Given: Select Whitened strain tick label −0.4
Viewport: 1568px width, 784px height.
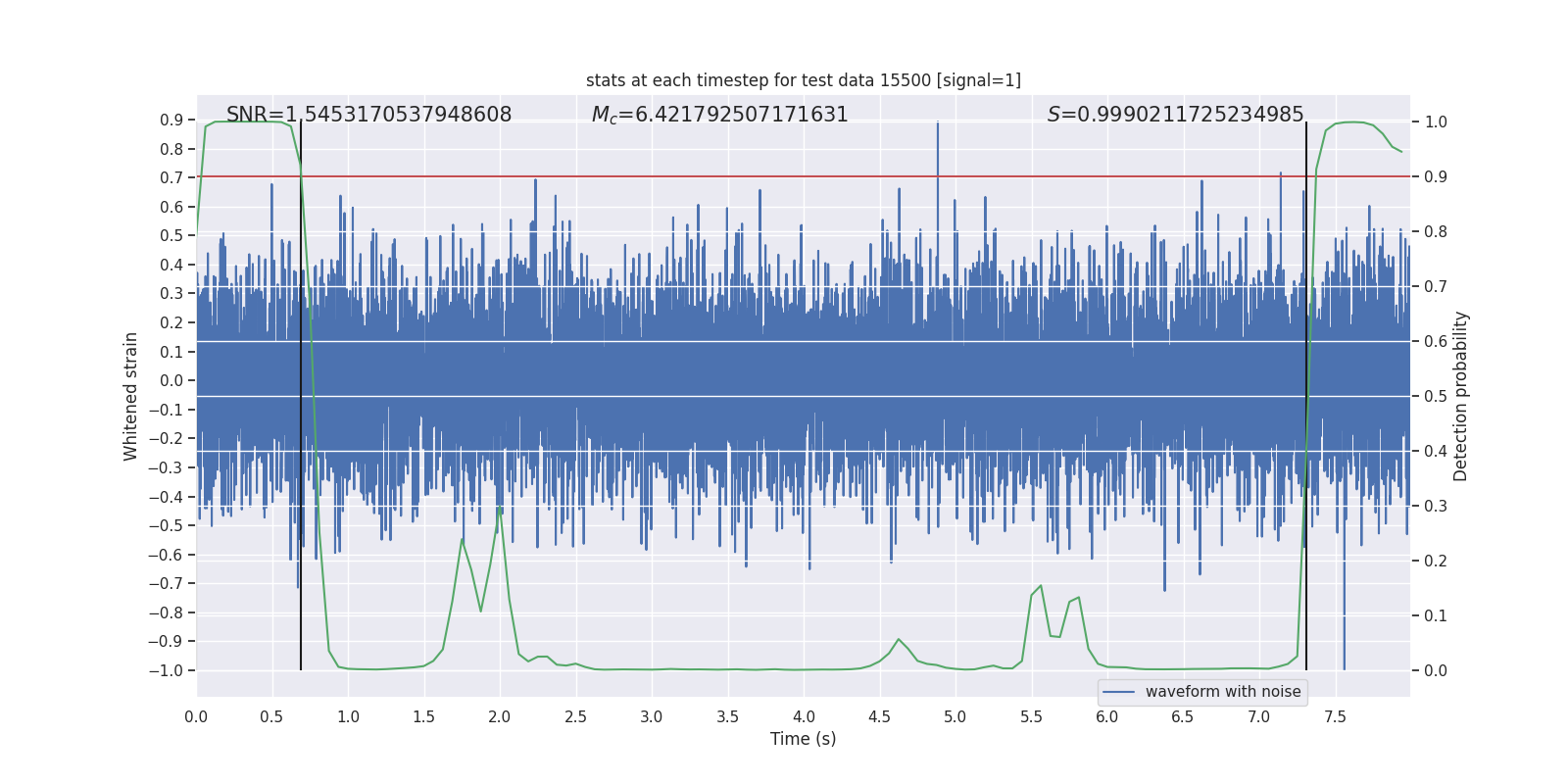Looking at the screenshot, I should (166, 497).
